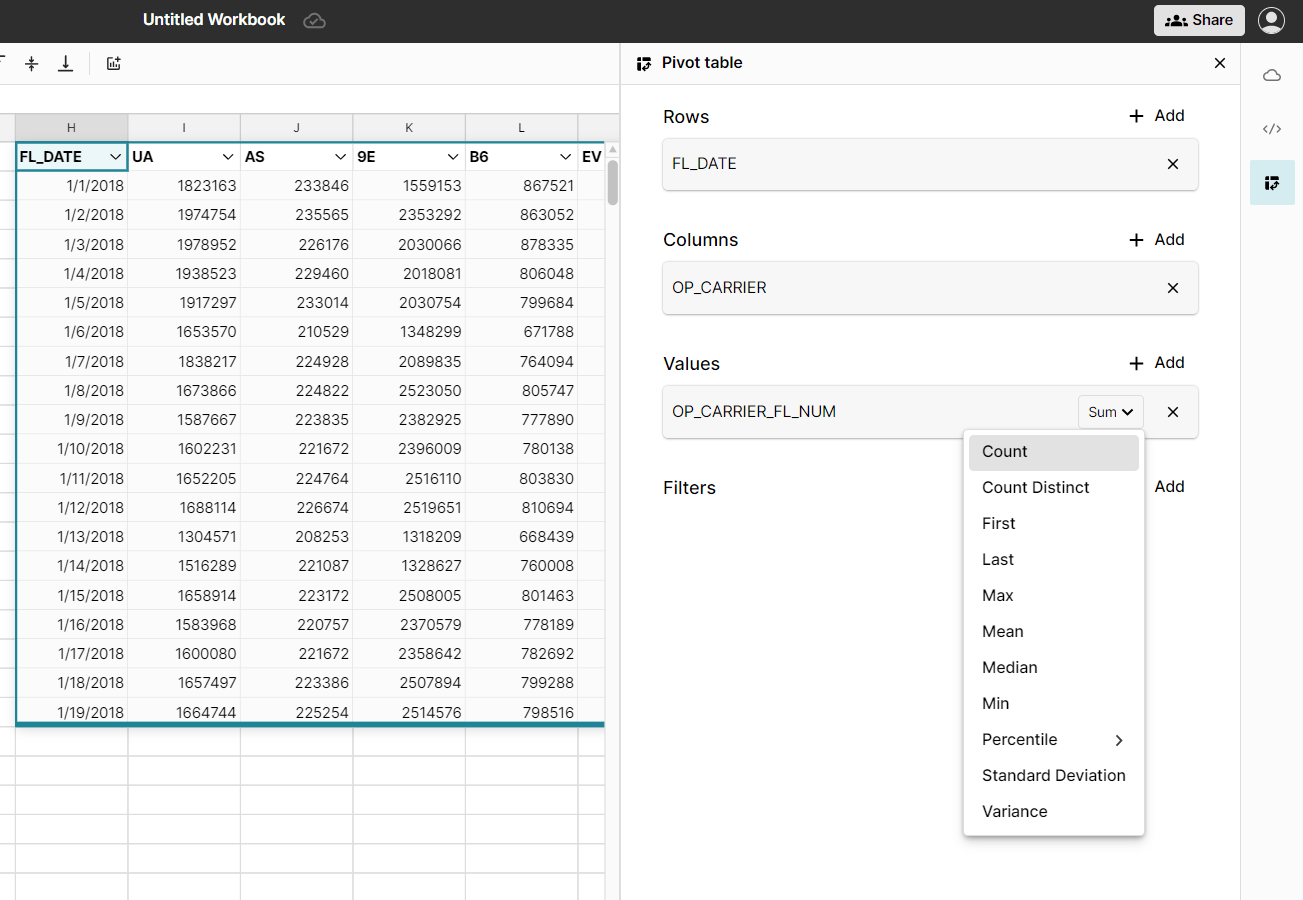Open the code panel via </> icon

coord(1271,128)
